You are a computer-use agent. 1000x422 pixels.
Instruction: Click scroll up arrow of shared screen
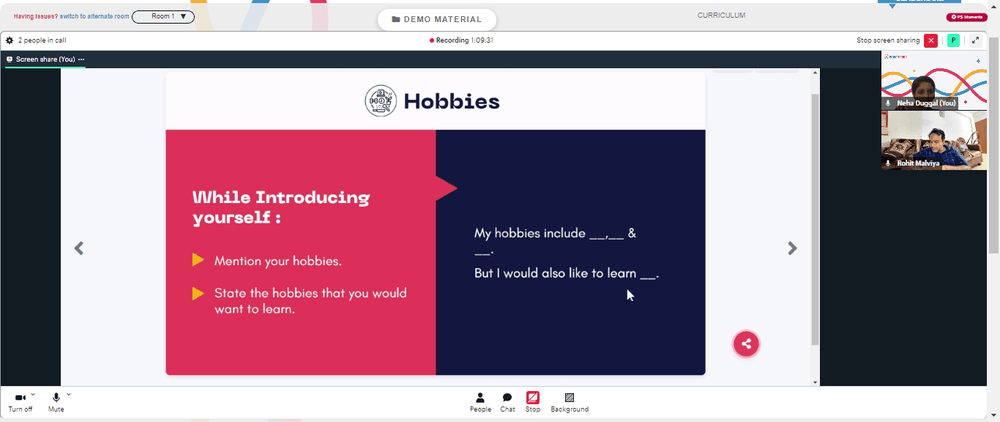coord(815,73)
